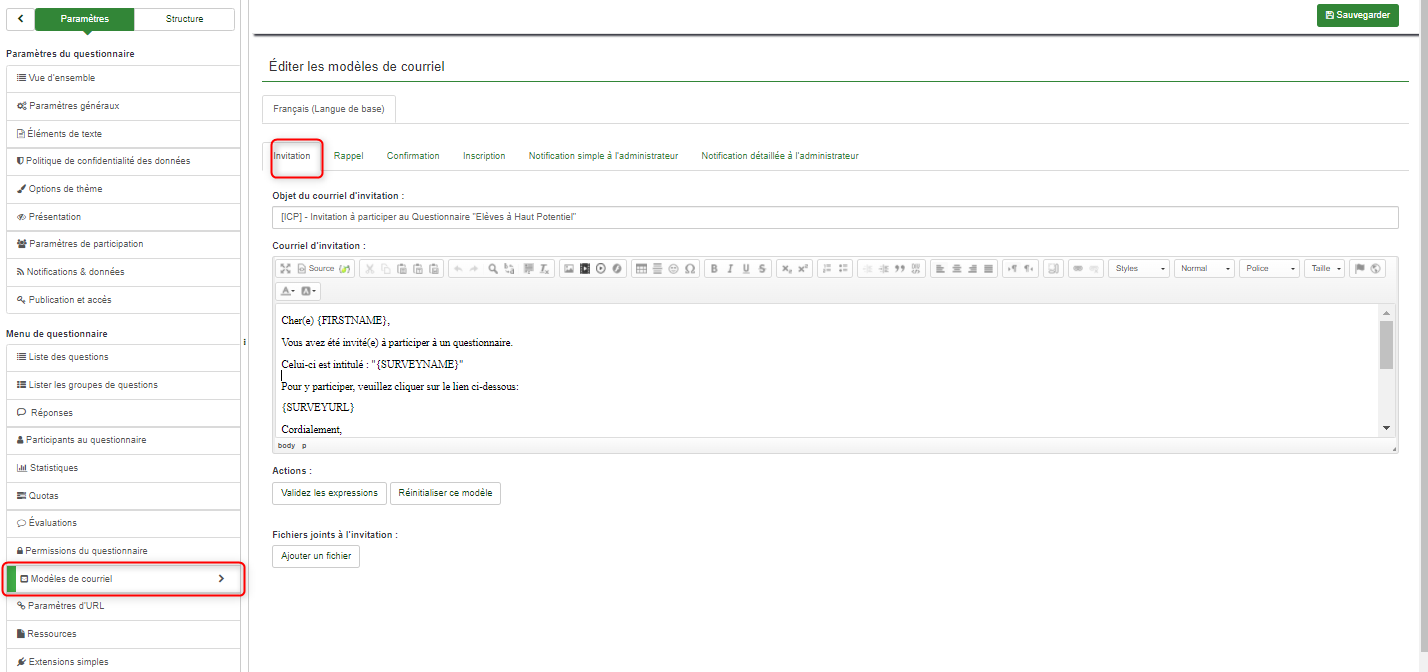Open the special character (Omega) picker
This screenshot has height=672, width=1428.
tap(690, 269)
